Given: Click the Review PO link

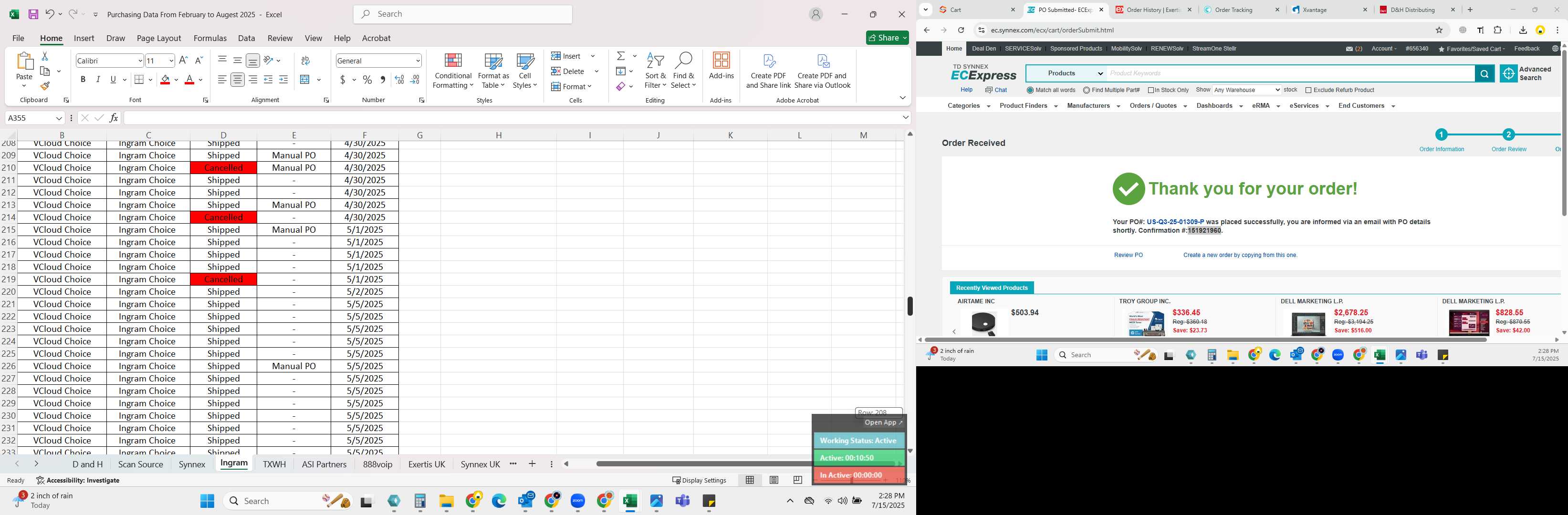Looking at the screenshot, I should [1128, 256].
